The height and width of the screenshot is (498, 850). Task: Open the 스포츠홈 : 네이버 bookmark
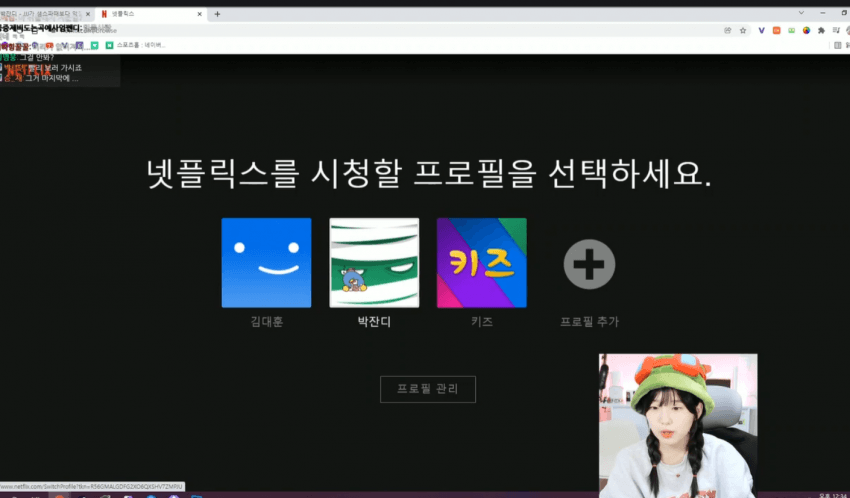(x=136, y=45)
